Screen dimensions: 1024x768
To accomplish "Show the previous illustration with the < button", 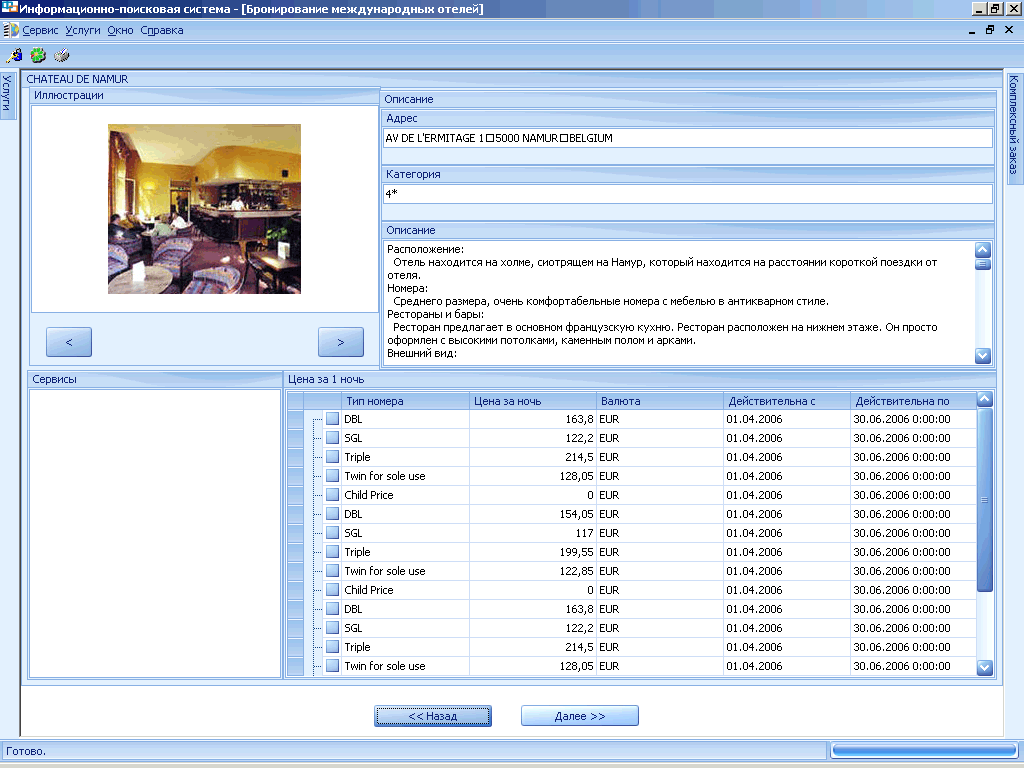I will (x=69, y=342).
